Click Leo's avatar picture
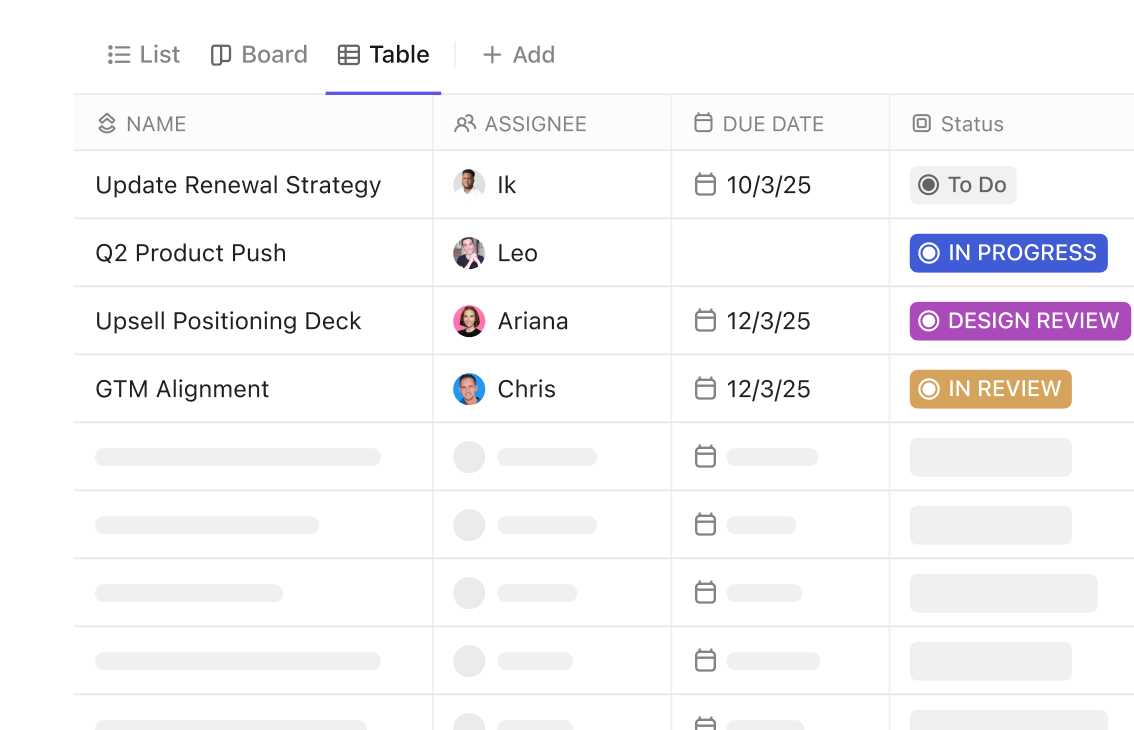Image resolution: width=1134 pixels, height=730 pixels. tap(468, 253)
